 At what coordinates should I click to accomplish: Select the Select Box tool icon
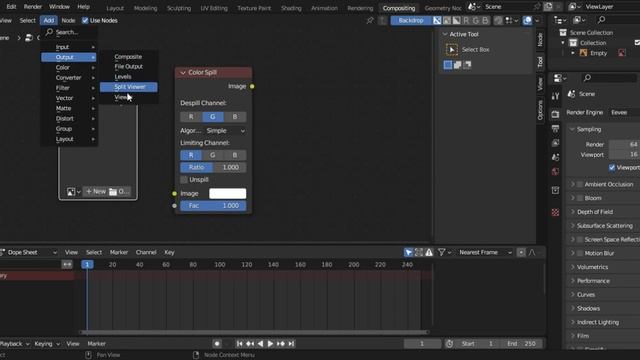(x=451, y=49)
